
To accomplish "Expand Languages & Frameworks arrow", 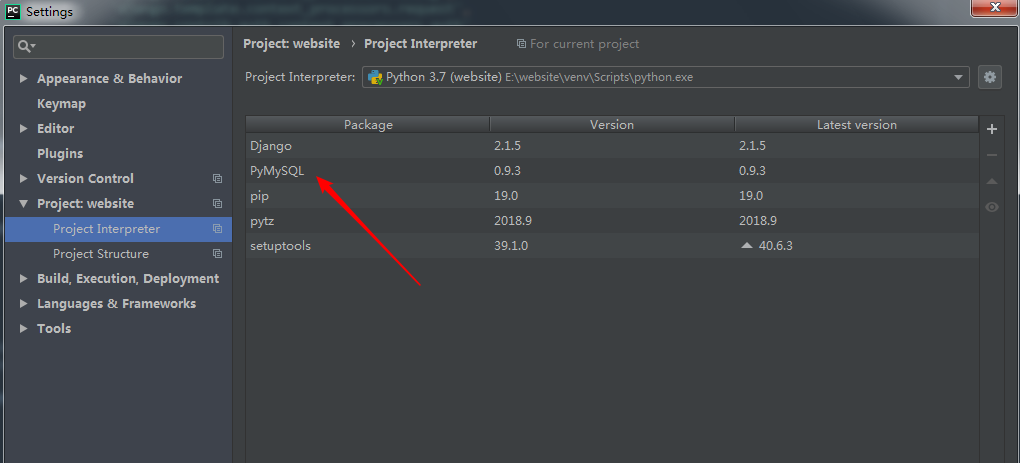I will 23,304.
